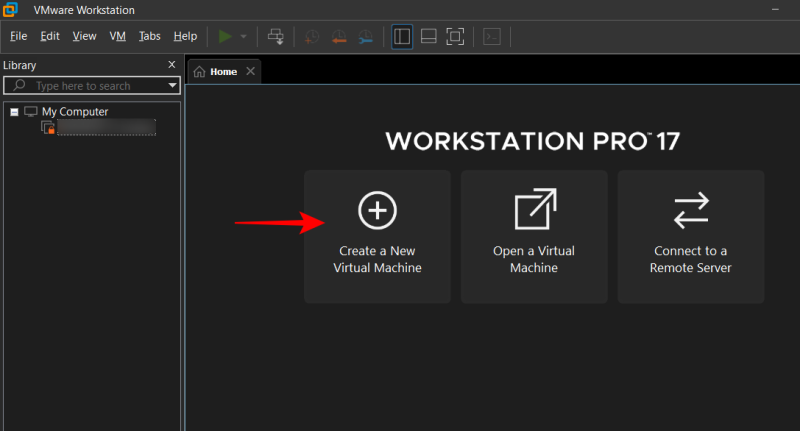Toggle the thumbnail bar view icon
The image size is (800, 431).
(x=428, y=36)
